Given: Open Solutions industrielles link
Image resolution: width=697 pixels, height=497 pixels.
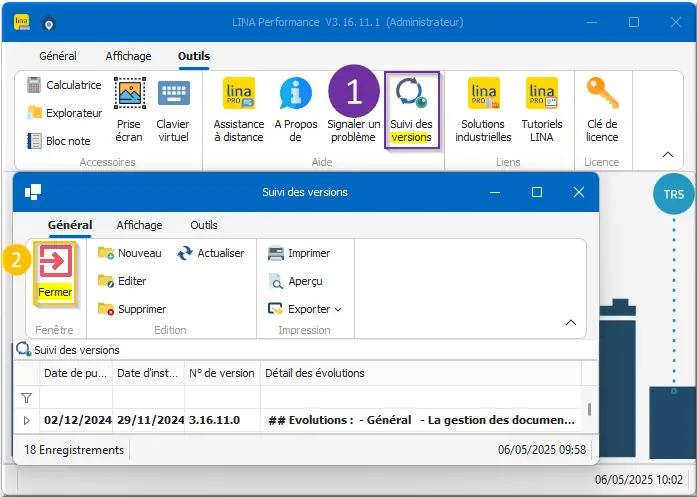Looking at the screenshot, I should [483, 110].
